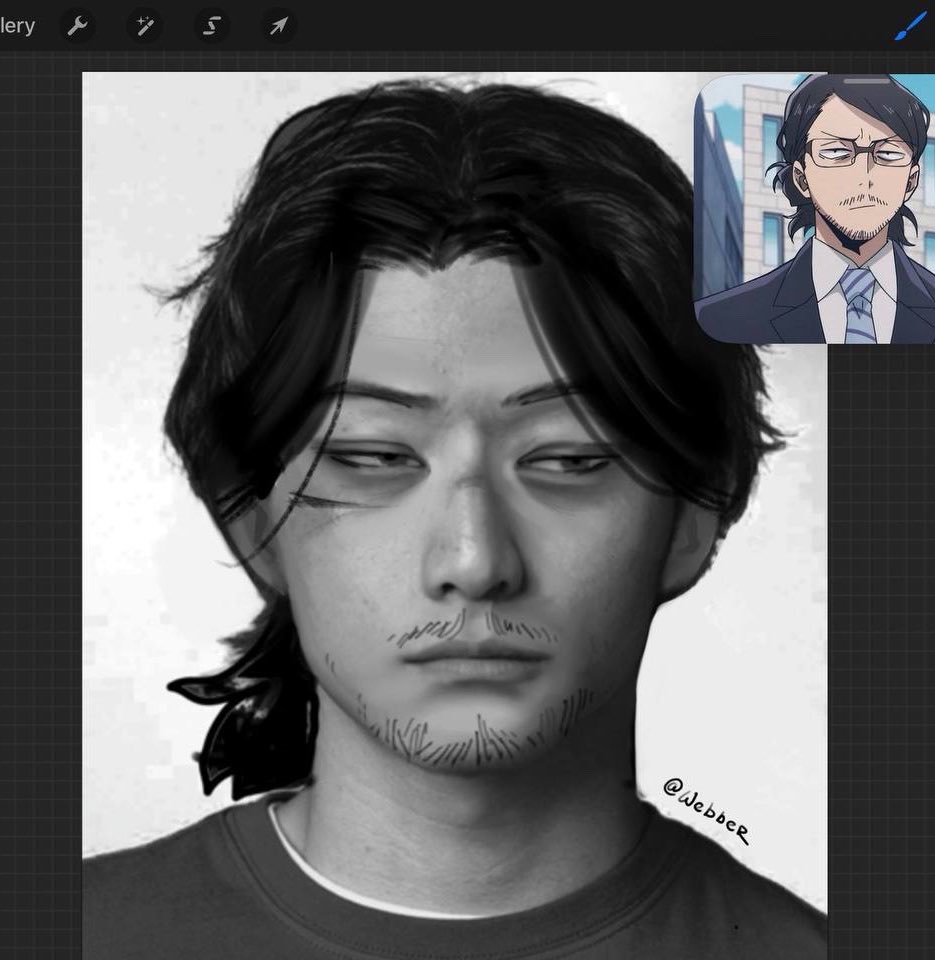Open the Gallery link
This screenshot has height=960, width=935.
tap(17, 26)
